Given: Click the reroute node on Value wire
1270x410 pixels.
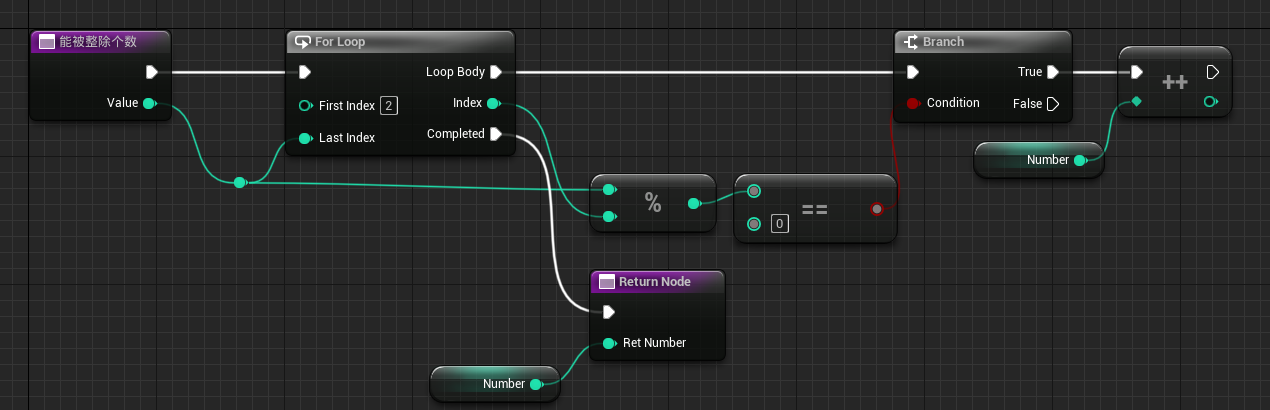Looking at the screenshot, I should point(239,183).
